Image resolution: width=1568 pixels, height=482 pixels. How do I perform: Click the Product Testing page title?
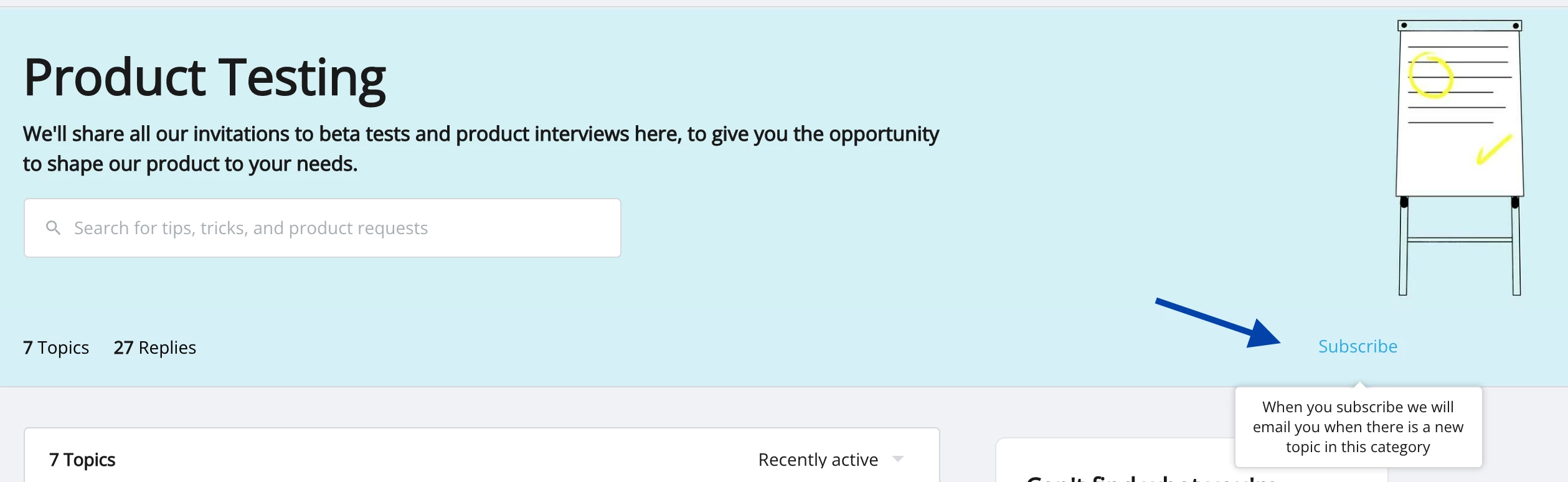click(205, 78)
